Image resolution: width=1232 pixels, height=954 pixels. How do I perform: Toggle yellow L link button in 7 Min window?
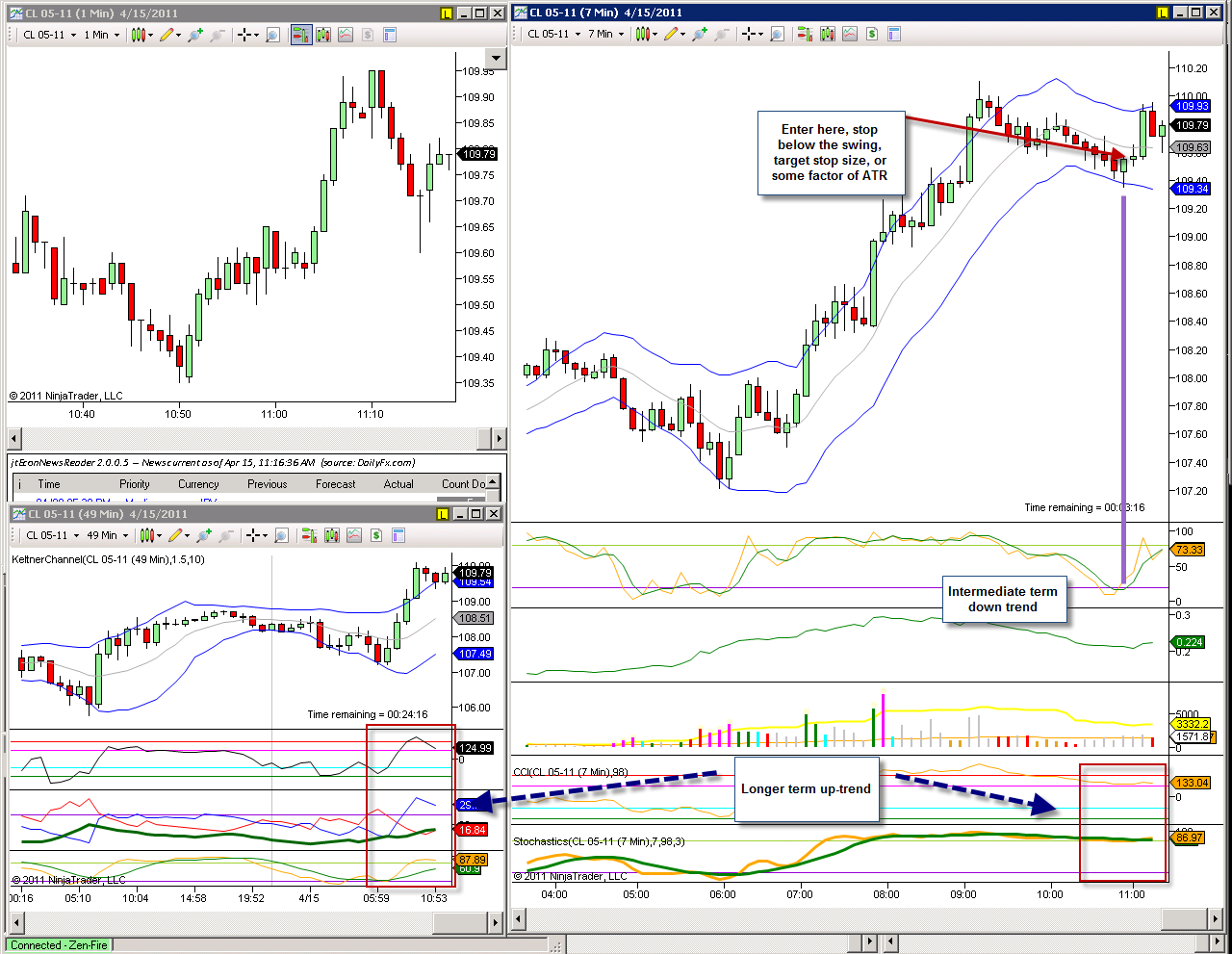pos(1163,13)
